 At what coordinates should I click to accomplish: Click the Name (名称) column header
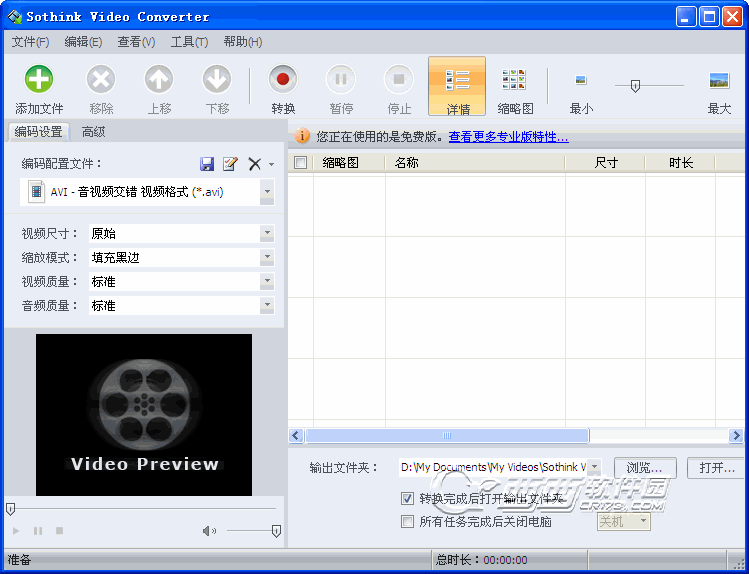coord(475,163)
